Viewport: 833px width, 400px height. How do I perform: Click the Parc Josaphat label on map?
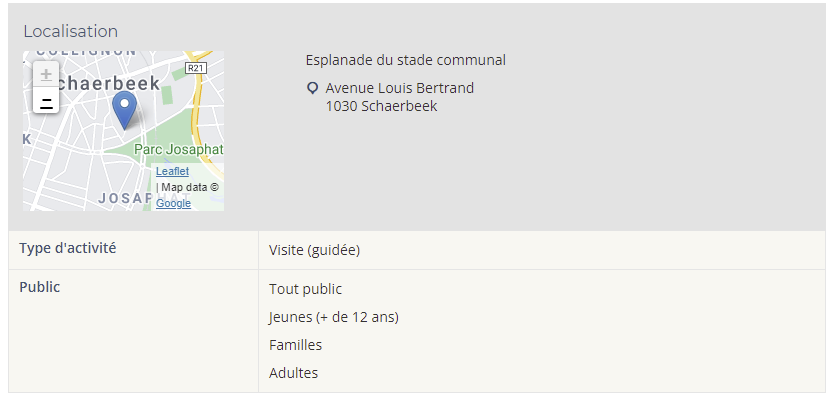[x=178, y=149]
